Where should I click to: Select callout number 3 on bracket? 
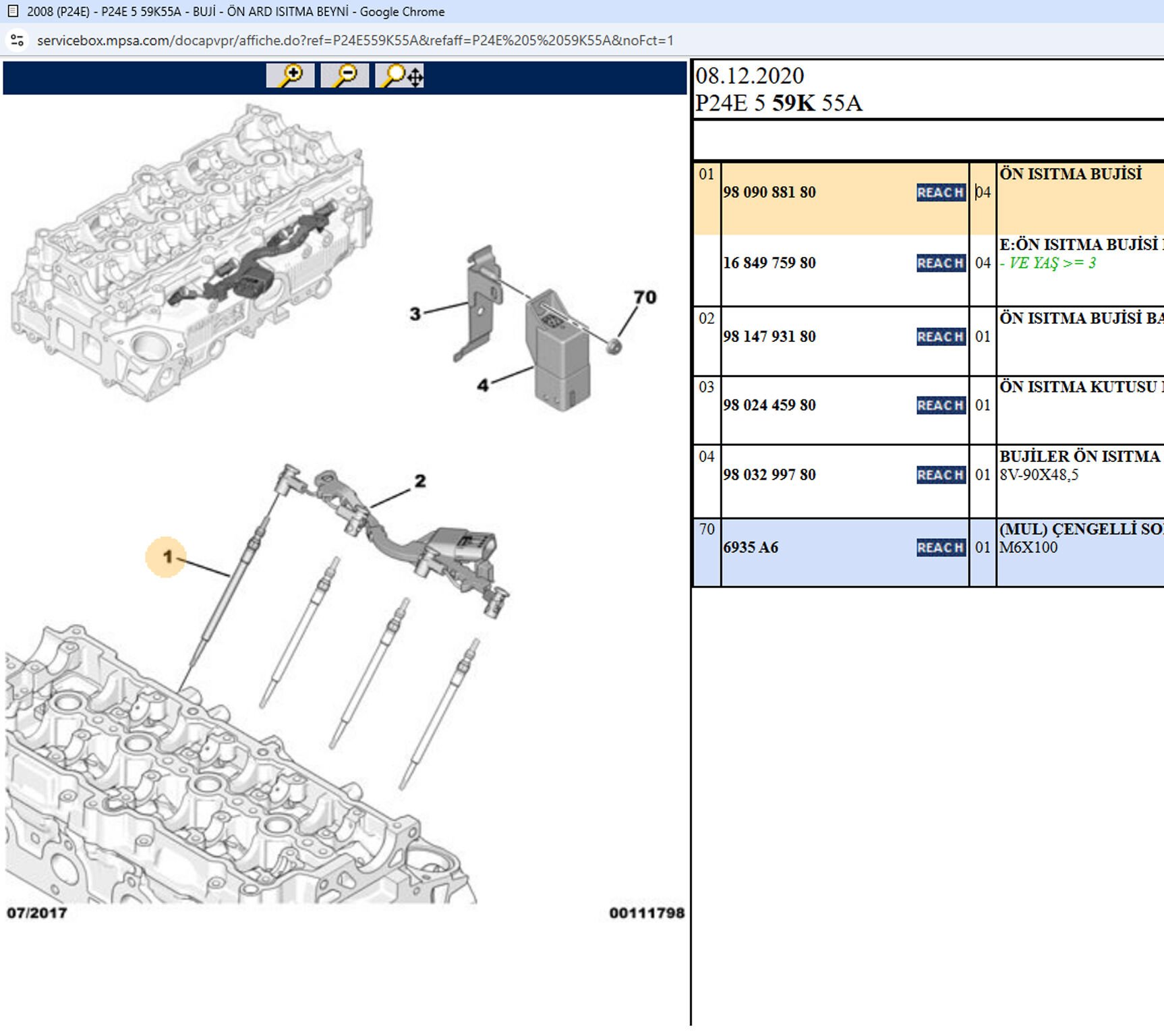pos(415,314)
